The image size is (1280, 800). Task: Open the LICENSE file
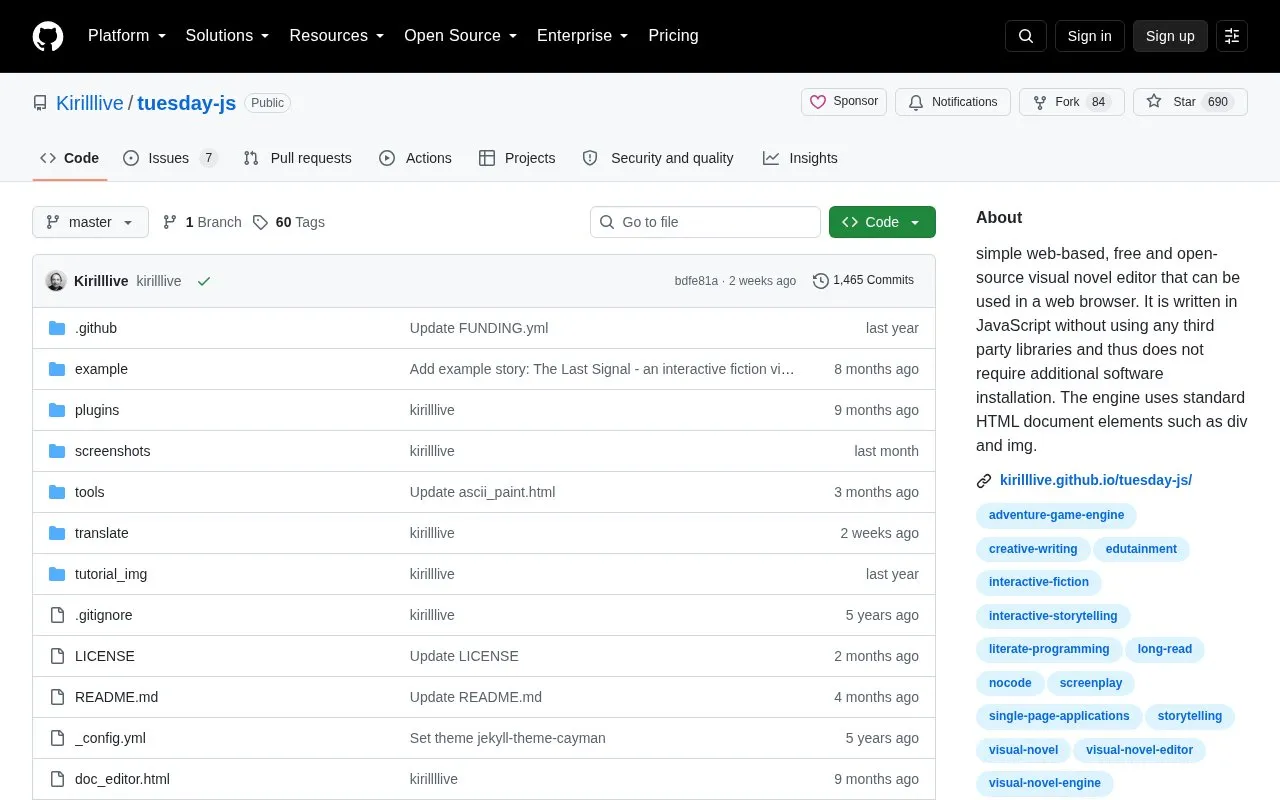[x=105, y=656]
